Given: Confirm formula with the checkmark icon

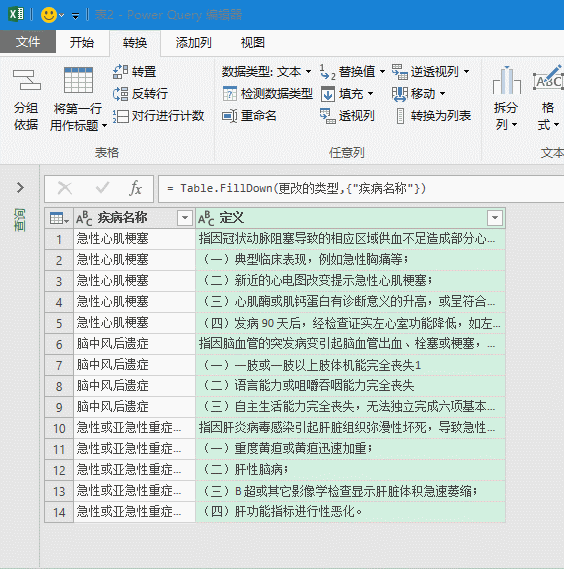Looking at the screenshot, I should coord(102,188).
